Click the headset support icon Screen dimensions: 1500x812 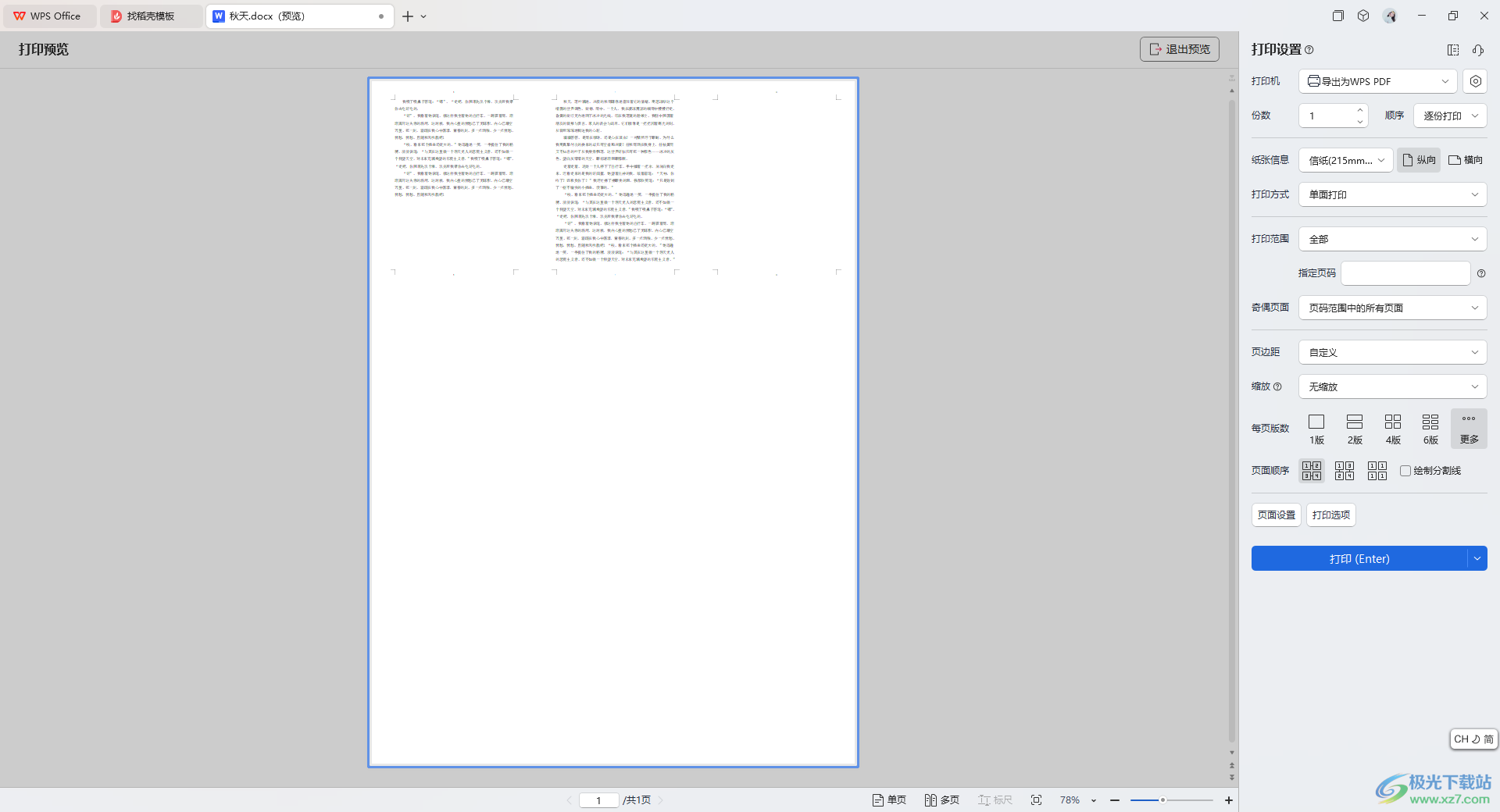(1478, 50)
